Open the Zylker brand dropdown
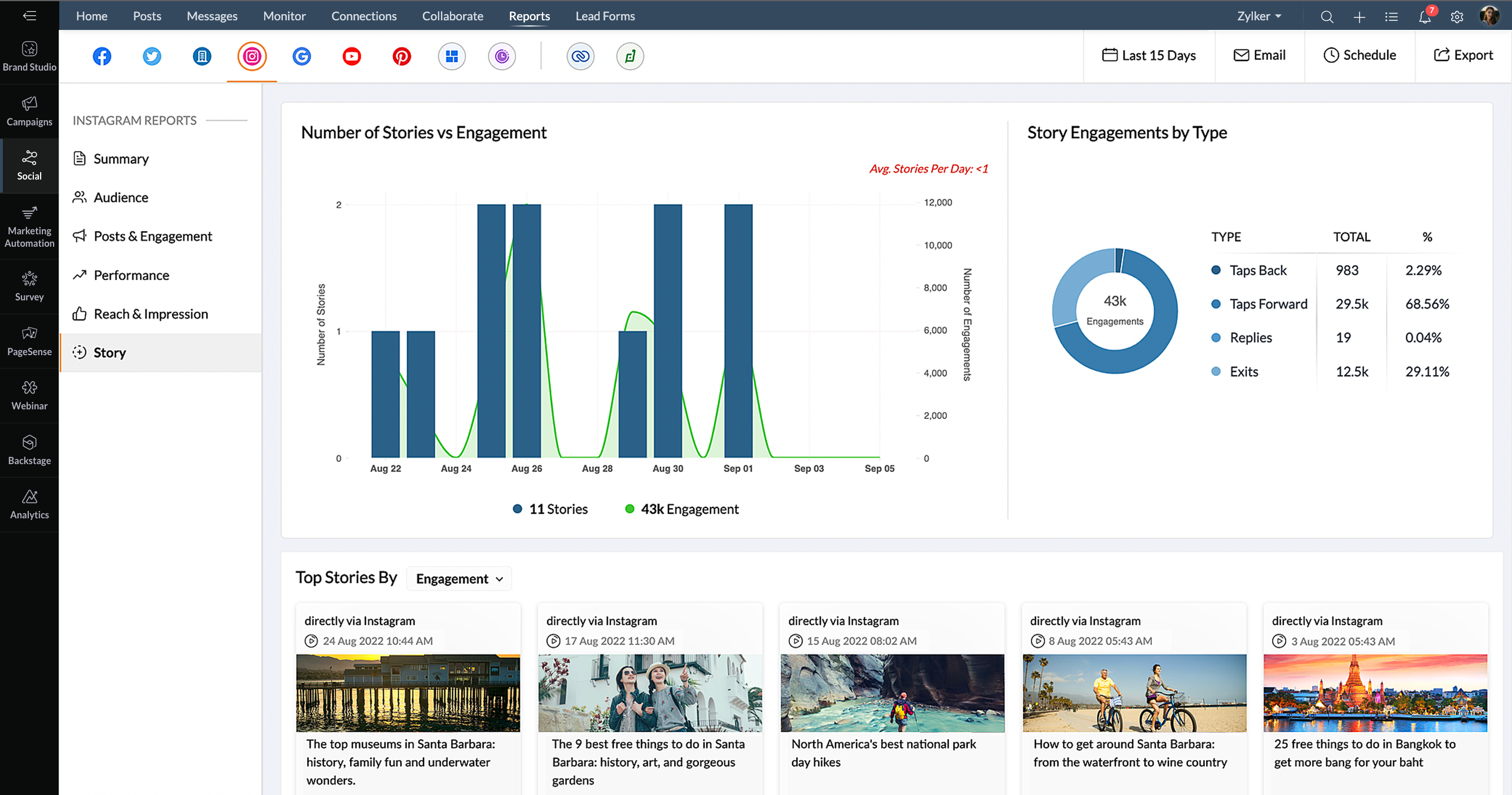This screenshot has width=1512, height=795. 1259,16
